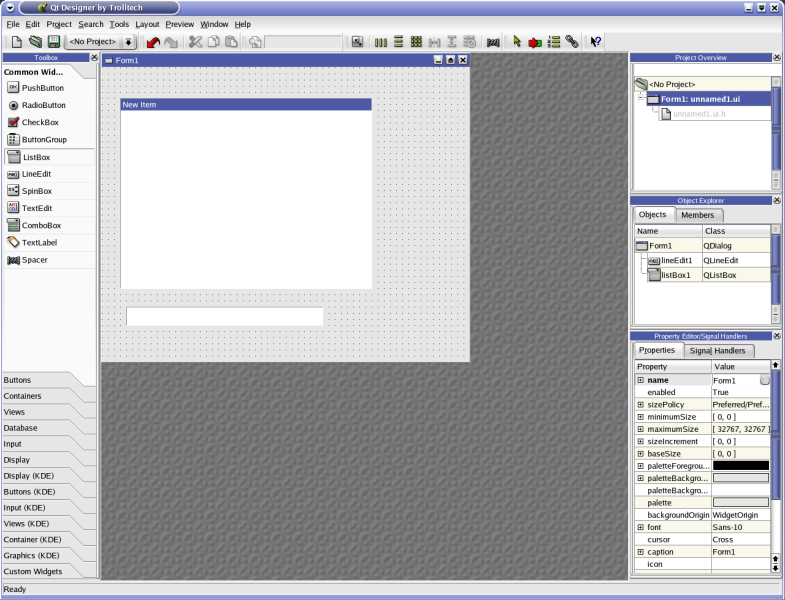
Task: Pick Spacer widget in Toolbox
Action: click(x=49, y=260)
